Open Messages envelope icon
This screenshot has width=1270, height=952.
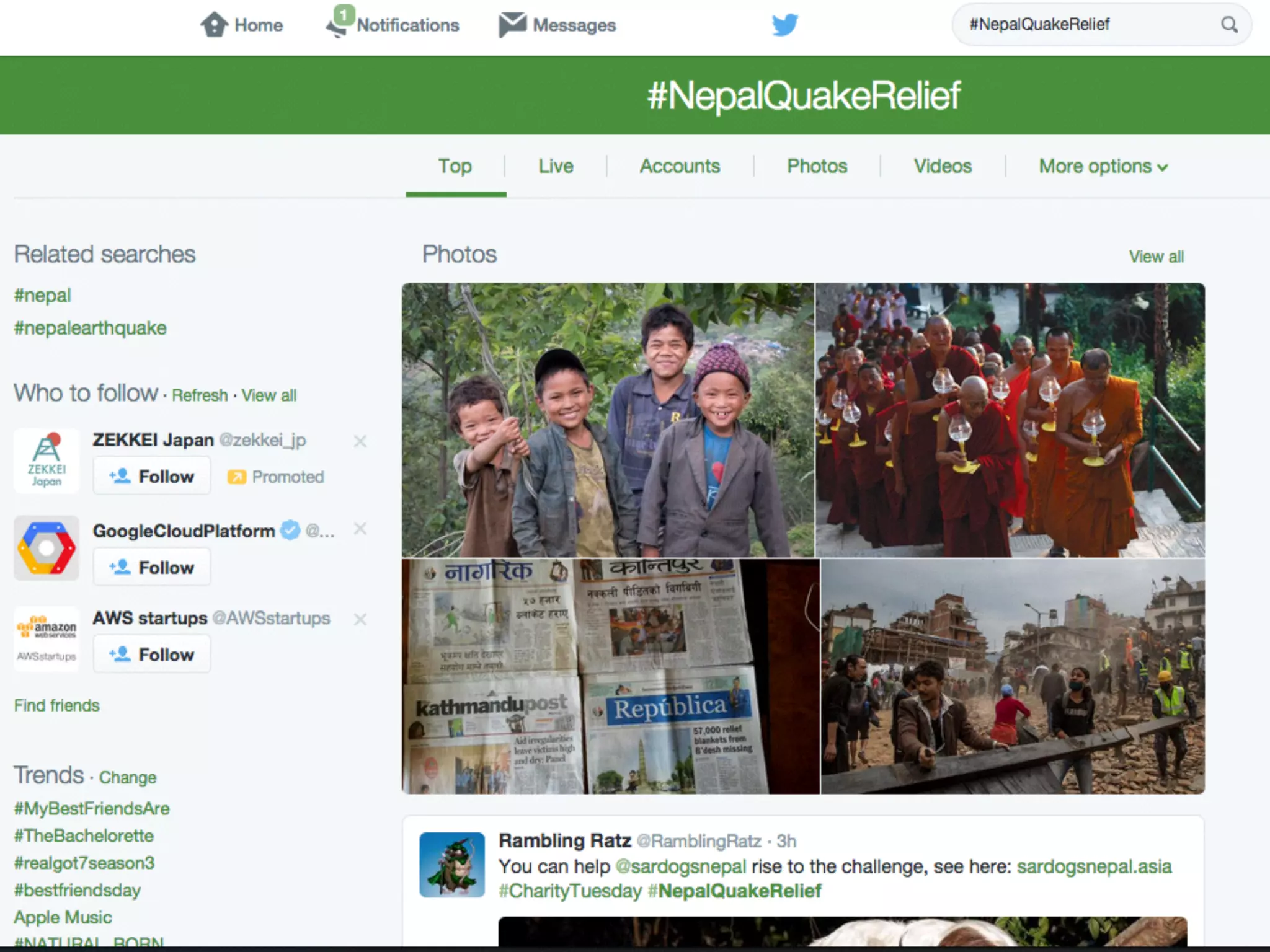[512, 25]
